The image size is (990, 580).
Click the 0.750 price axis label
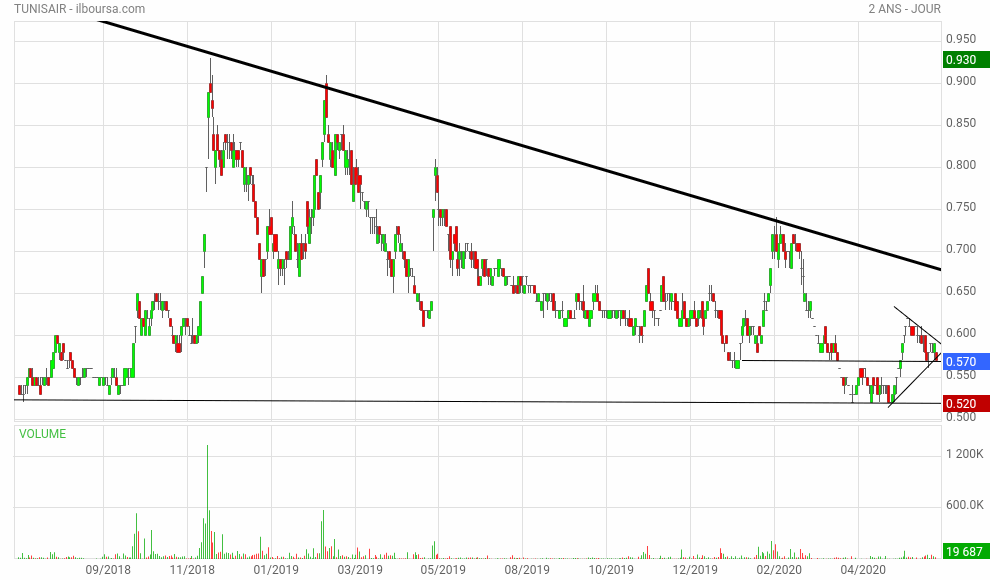click(x=961, y=207)
